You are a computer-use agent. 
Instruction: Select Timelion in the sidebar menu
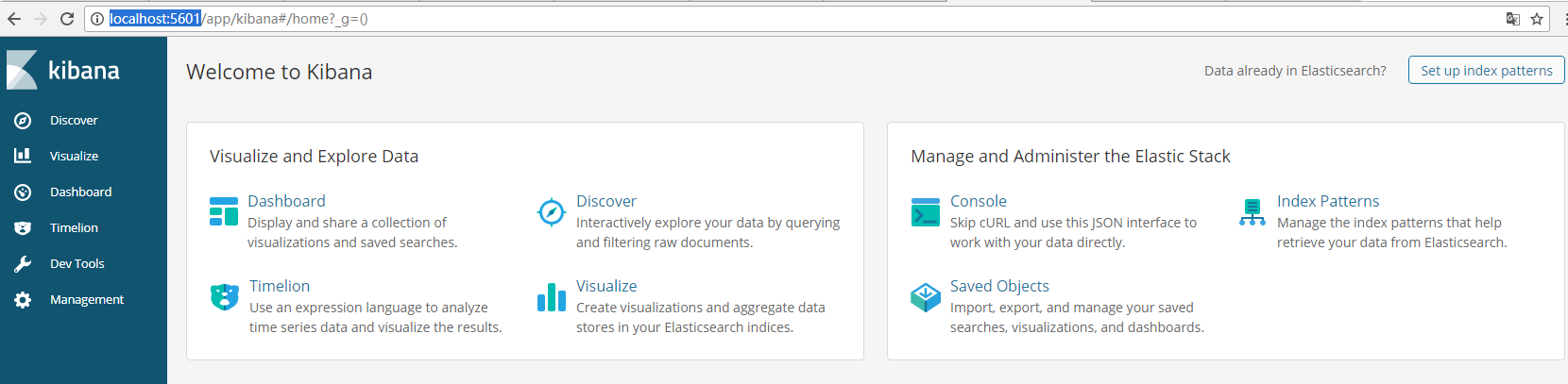[x=74, y=228]
